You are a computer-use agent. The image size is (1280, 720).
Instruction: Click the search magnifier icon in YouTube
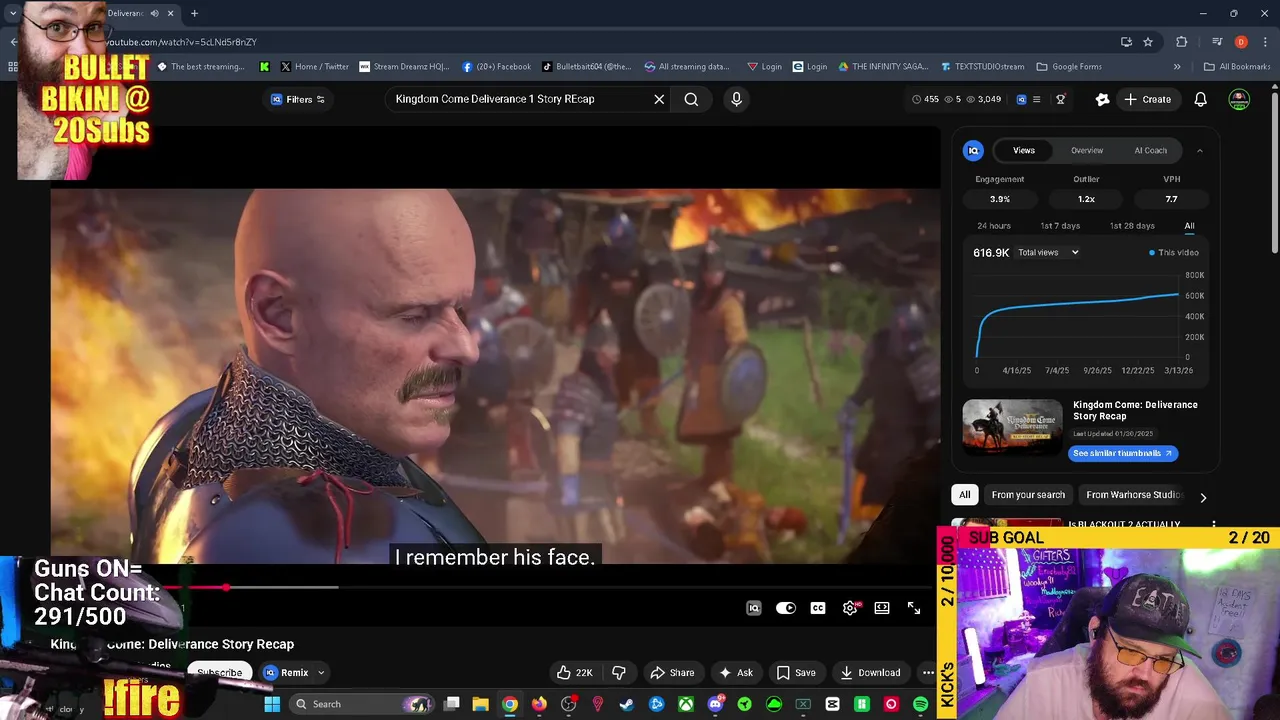pyautogui.click(x=691, y=99)
